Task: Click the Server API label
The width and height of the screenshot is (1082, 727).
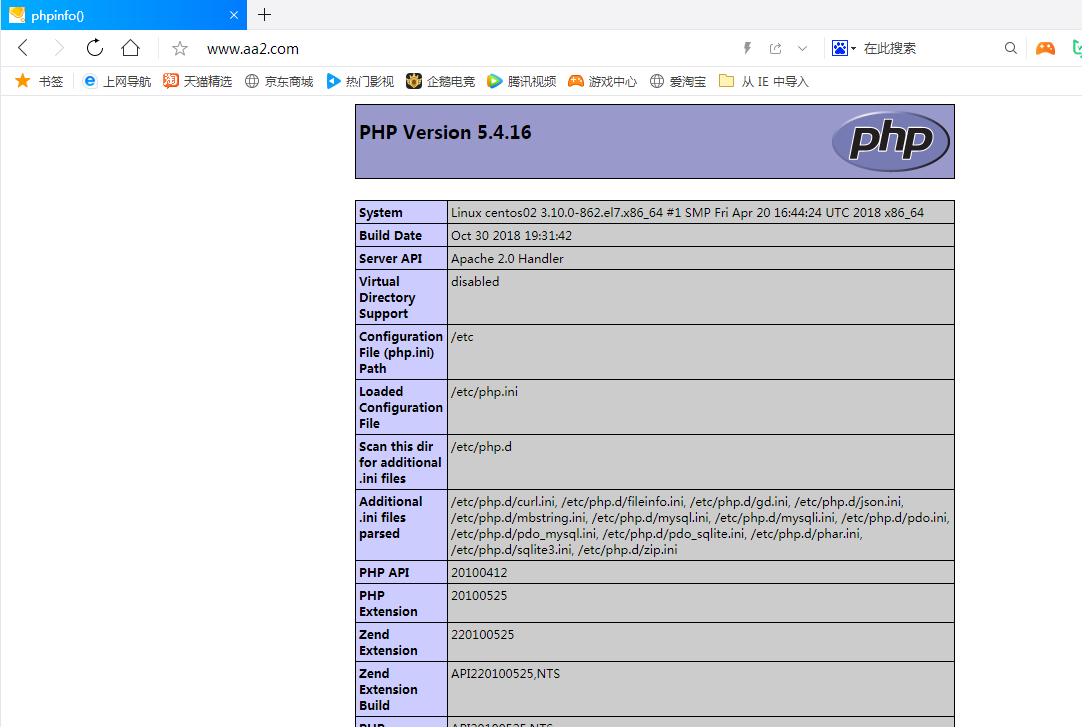Action: [390, 259]
